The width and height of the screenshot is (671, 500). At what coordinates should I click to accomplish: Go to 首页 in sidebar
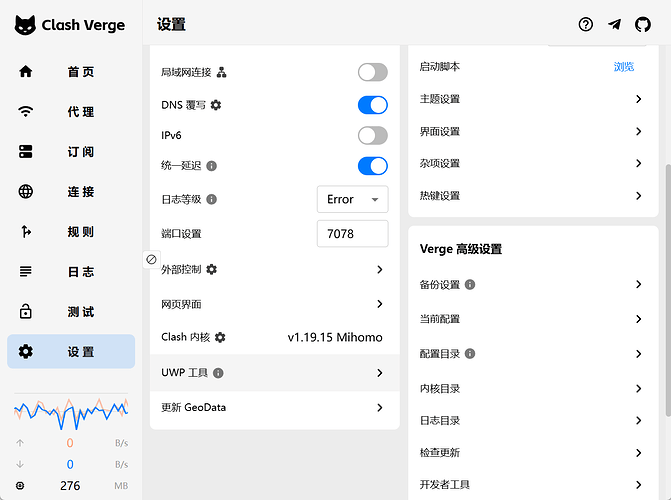tap(71, 71)
